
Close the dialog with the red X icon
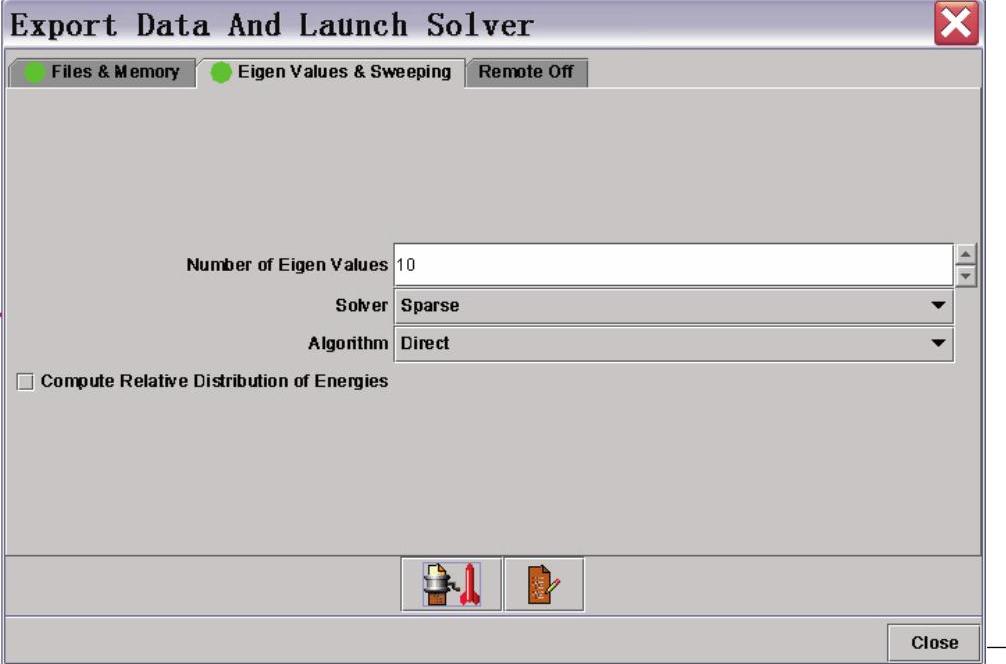tap(956, 25)
